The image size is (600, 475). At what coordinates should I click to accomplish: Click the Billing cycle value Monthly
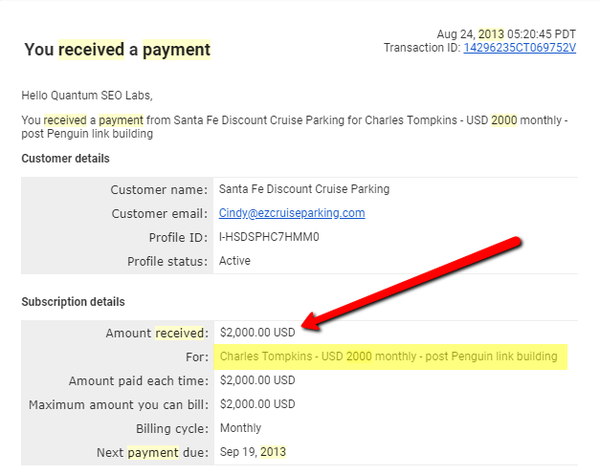241,428
